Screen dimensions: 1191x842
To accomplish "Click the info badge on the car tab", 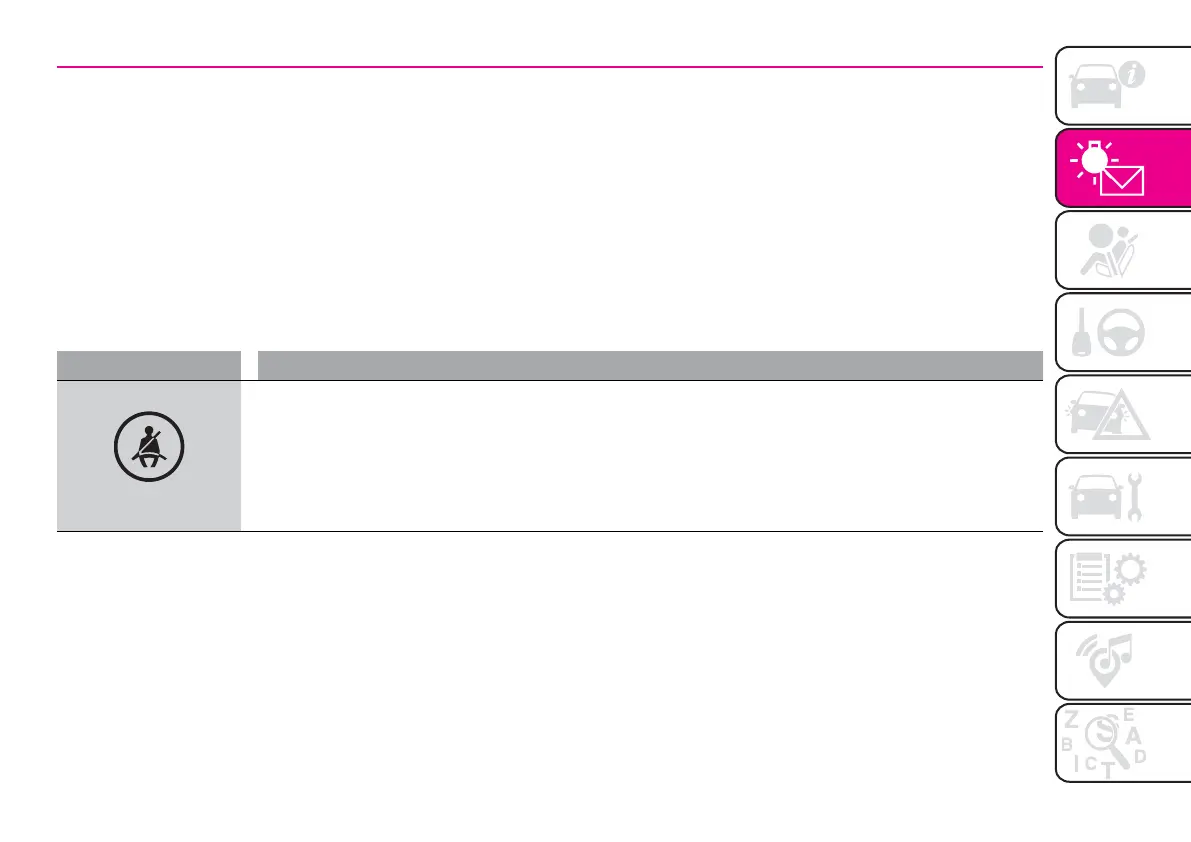I will point(1136,73).
